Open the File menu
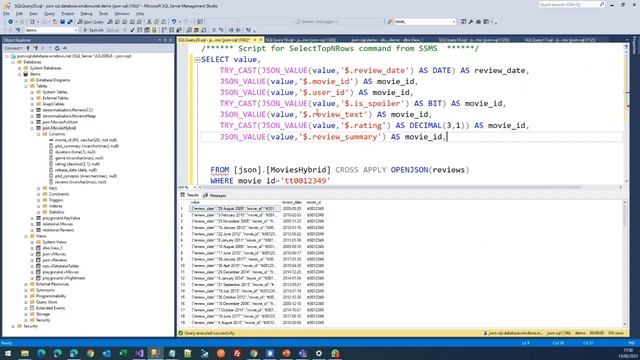640x360 pixels. [x=7, y=13]
